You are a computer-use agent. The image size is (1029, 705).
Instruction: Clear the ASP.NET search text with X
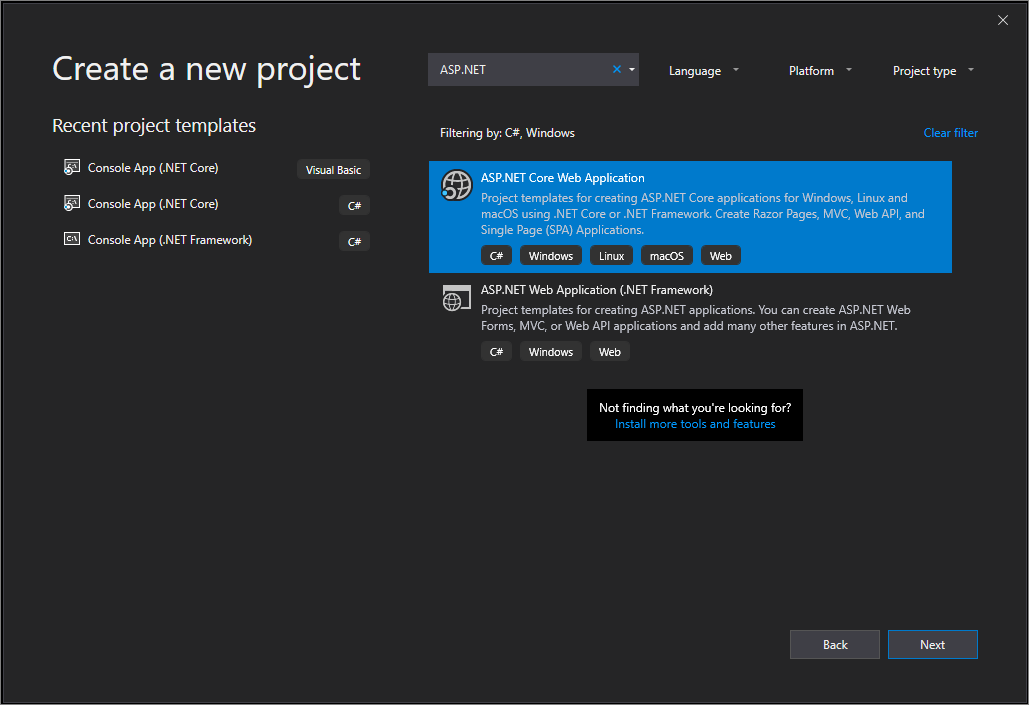pyautogui.click(x=617, y=70)
